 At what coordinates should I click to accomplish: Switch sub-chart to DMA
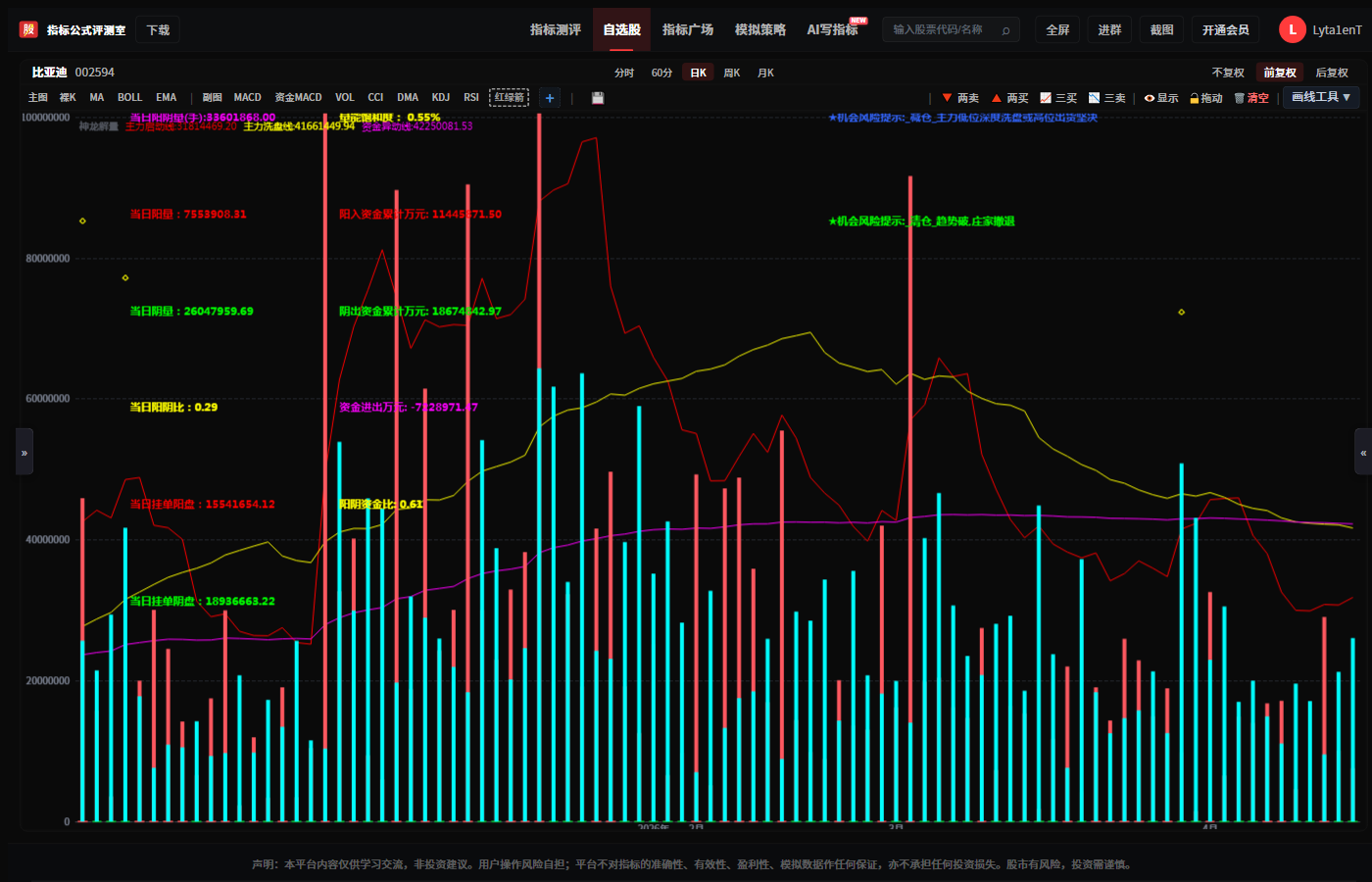pyautogui.click(x=408, y=98)
